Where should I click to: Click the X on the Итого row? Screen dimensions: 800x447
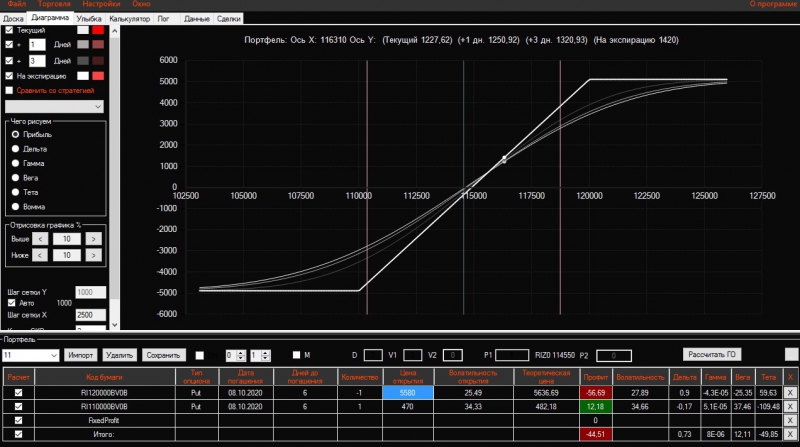click(x=790, y=434)
